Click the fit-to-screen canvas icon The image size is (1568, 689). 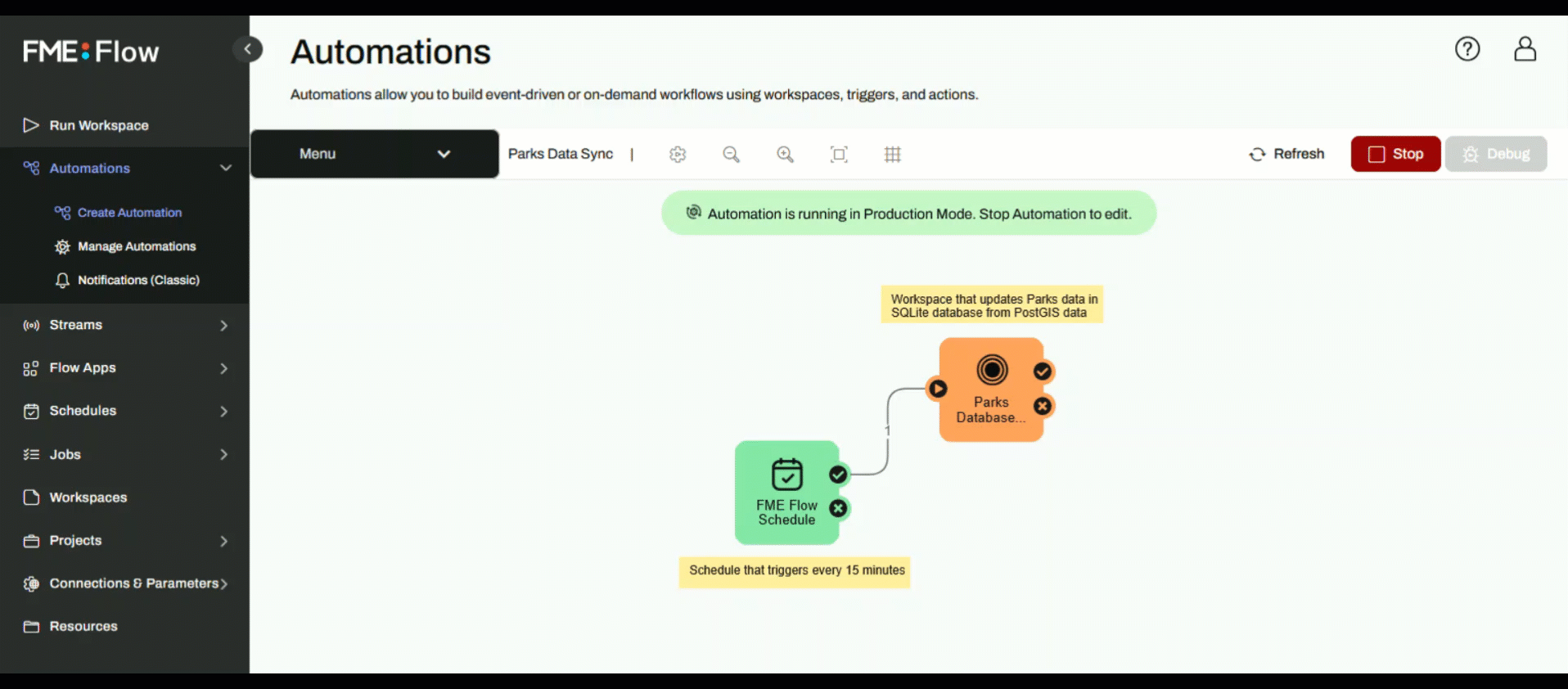[839, 154]
